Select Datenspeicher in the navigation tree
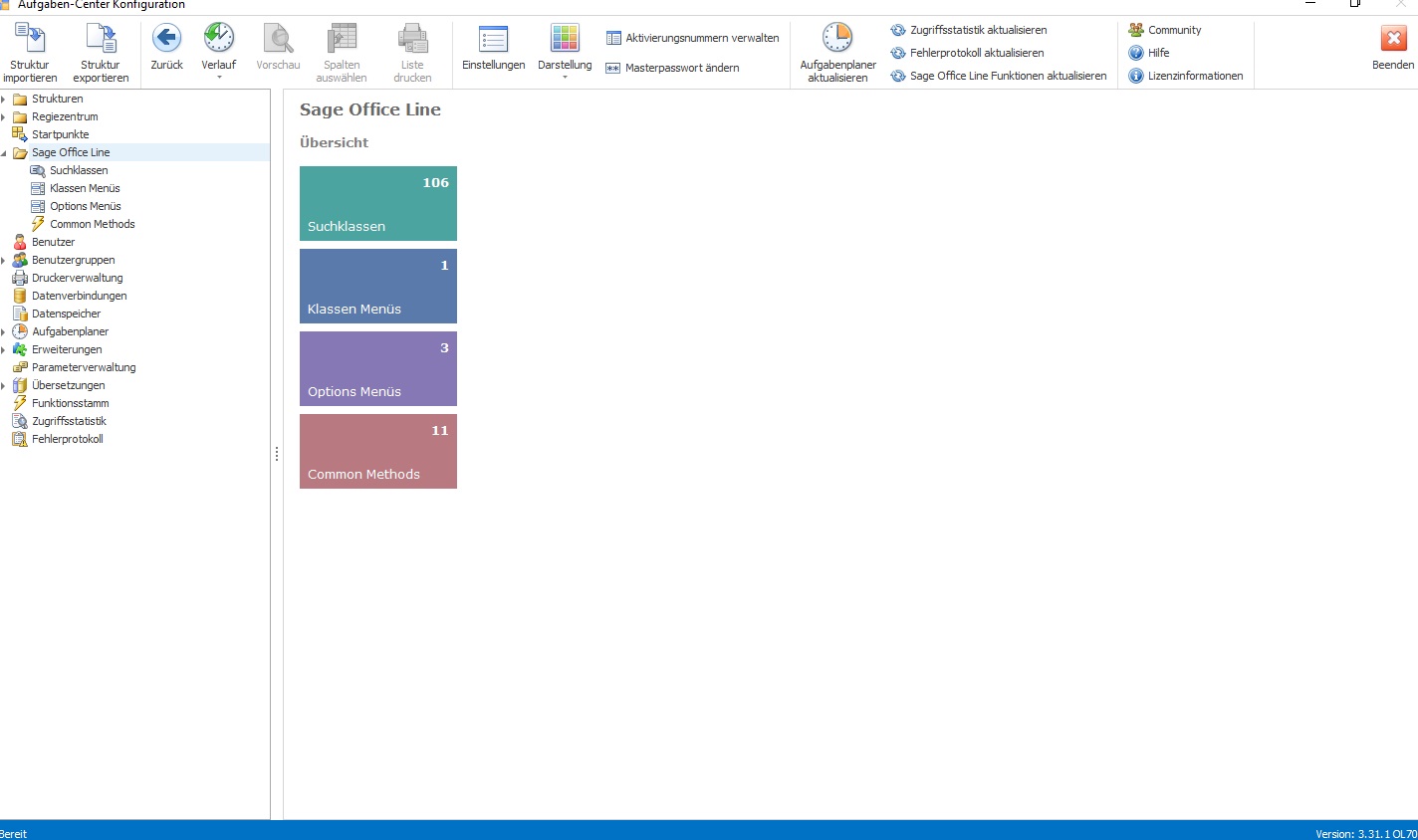The height and width of the screenshot is (840, 1418). (x=66, y=314)
